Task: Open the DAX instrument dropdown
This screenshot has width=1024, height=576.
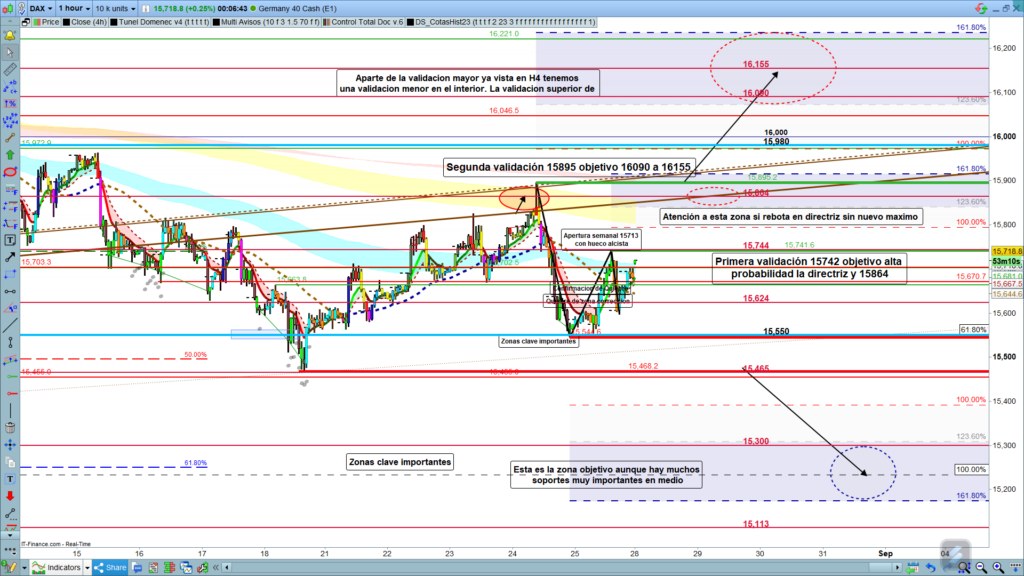Action: (x=35, y=7)
